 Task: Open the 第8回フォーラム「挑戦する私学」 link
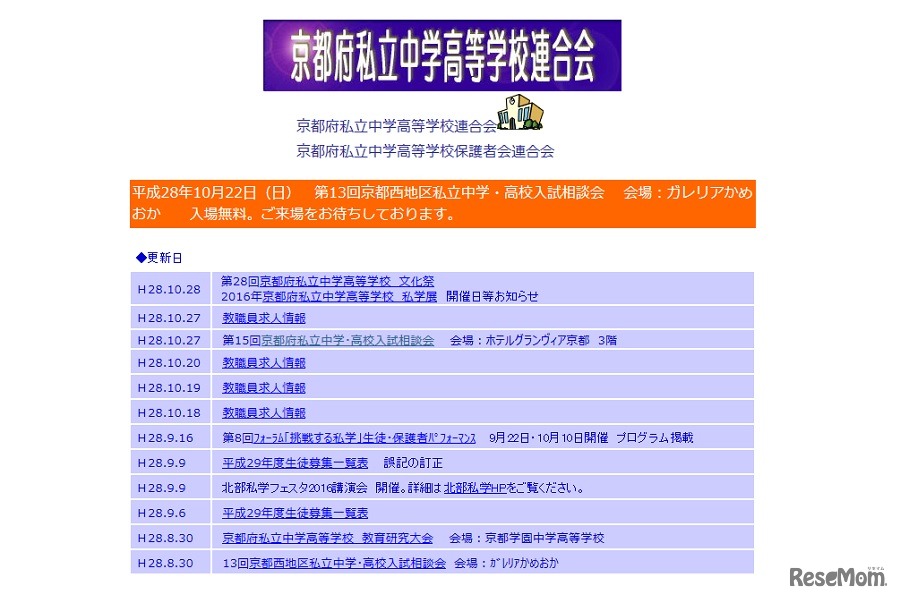(350, 437)
